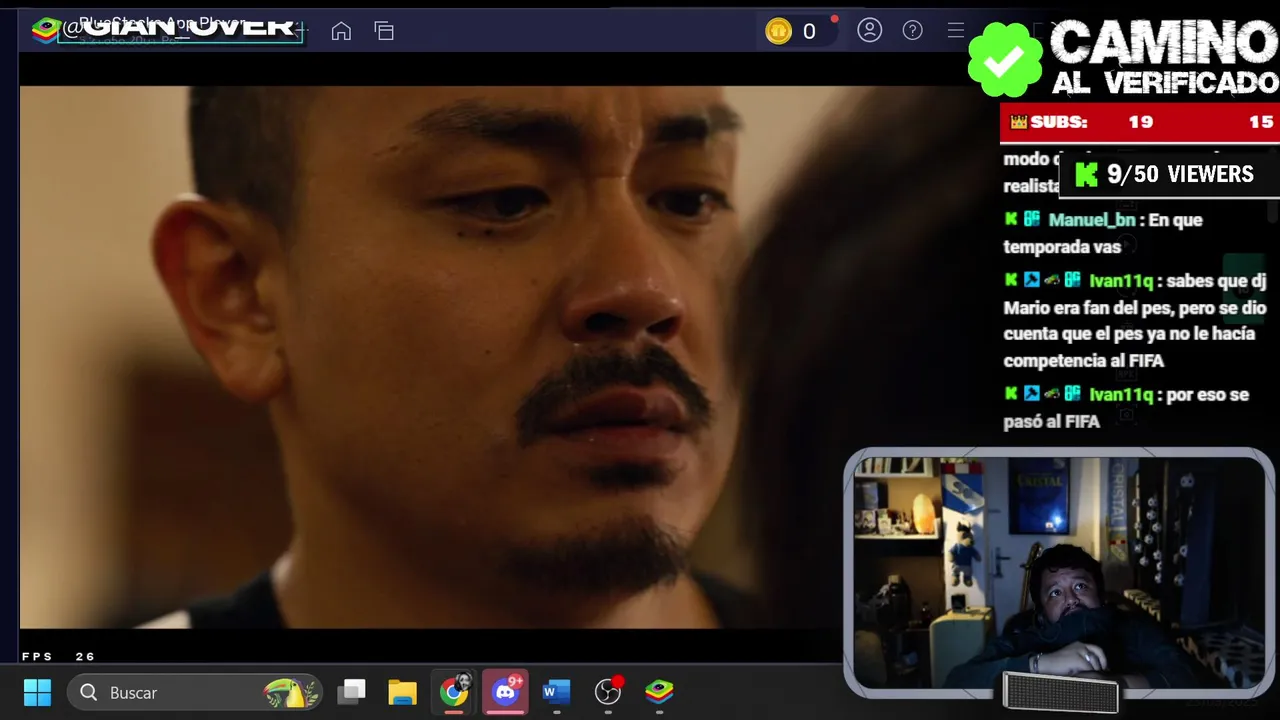Click the Kick logo beside the viewers count
The height and width of the screenshot is (720, 1280).
pyautogui.click(x=1086, y=175)
